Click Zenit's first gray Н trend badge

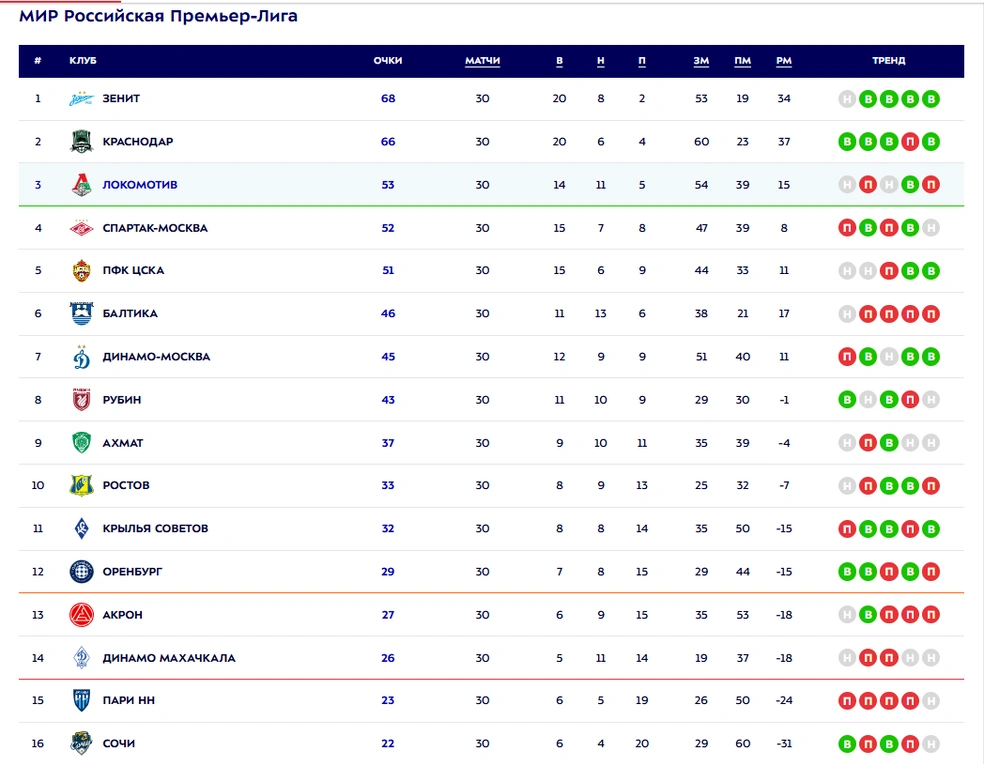click(847, 99)
